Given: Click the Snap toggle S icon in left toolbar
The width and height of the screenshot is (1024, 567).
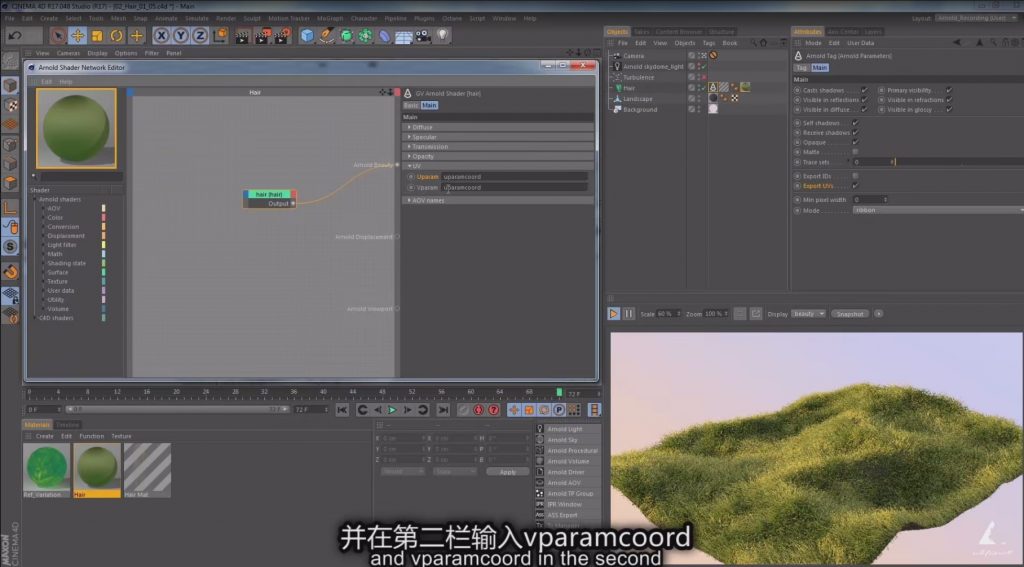Looking at the screenshot, I should (10, 247).
